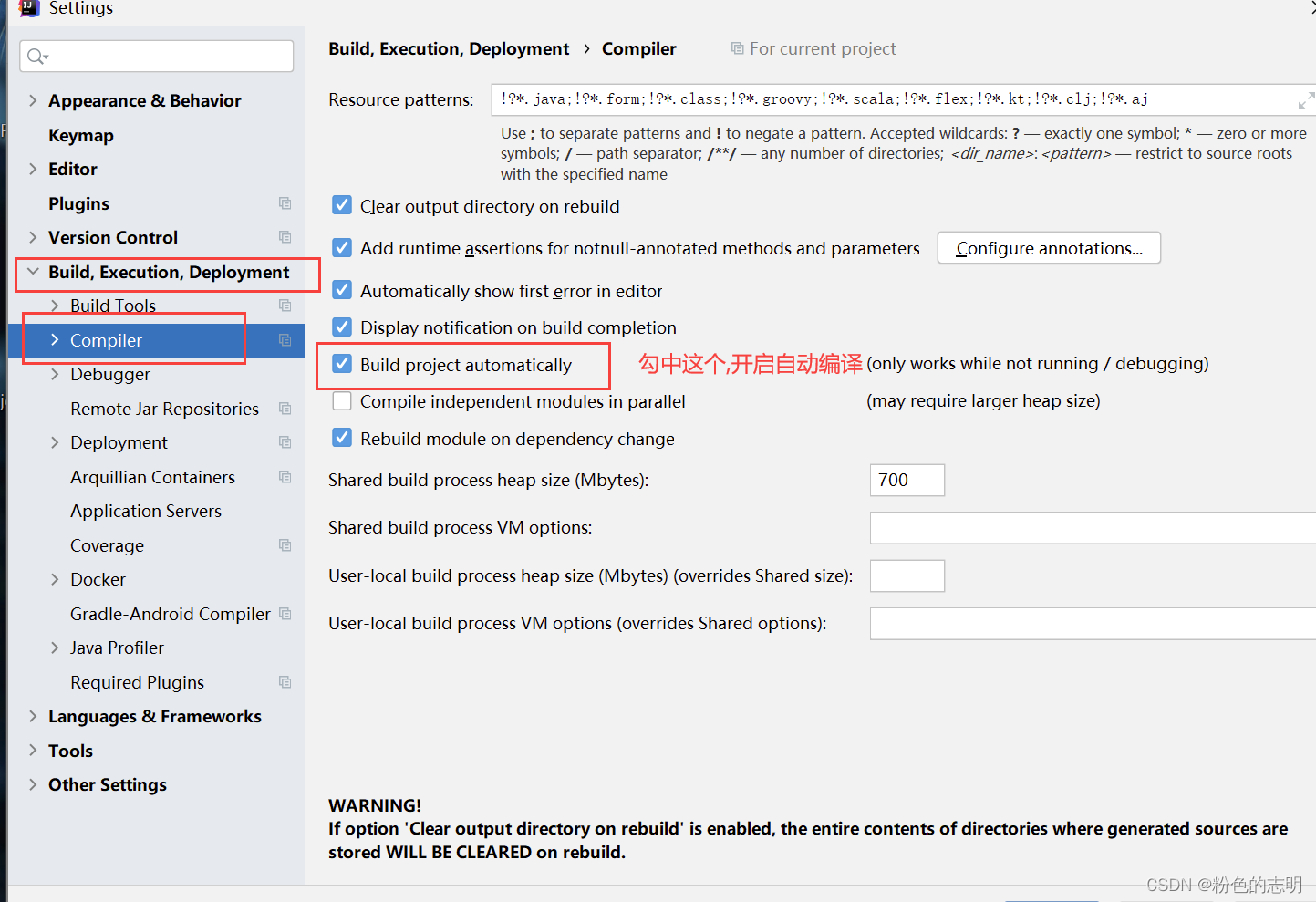Collapse Build, Execution, Deployment section
Image resolution: width=1316 pixels, height=902 pixels.
tap(33, 272)
